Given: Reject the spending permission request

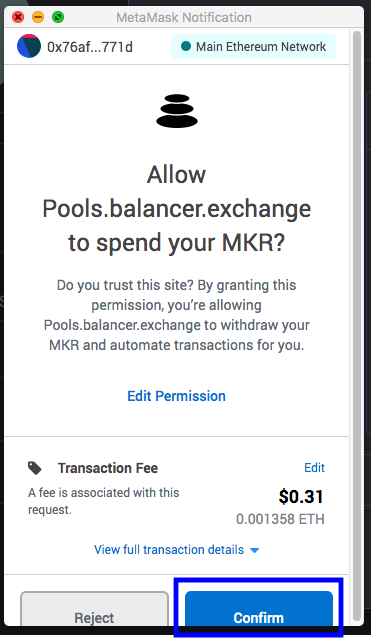Looking at the screenshot, I should [94, 609].
